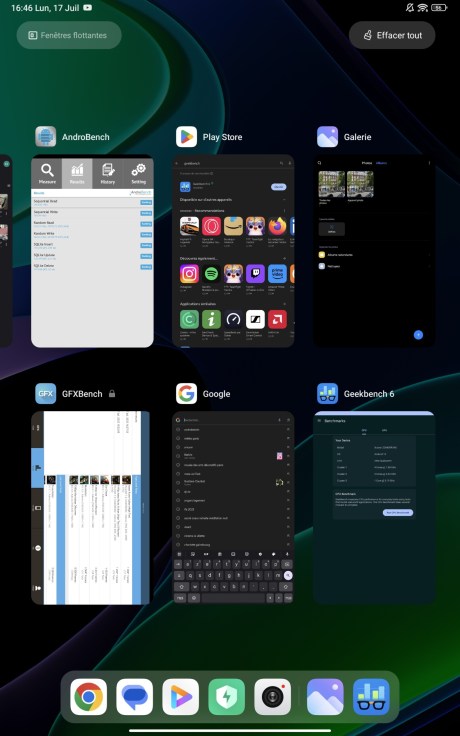Tap the Firefox icon in Play Store recommendations

277,226
